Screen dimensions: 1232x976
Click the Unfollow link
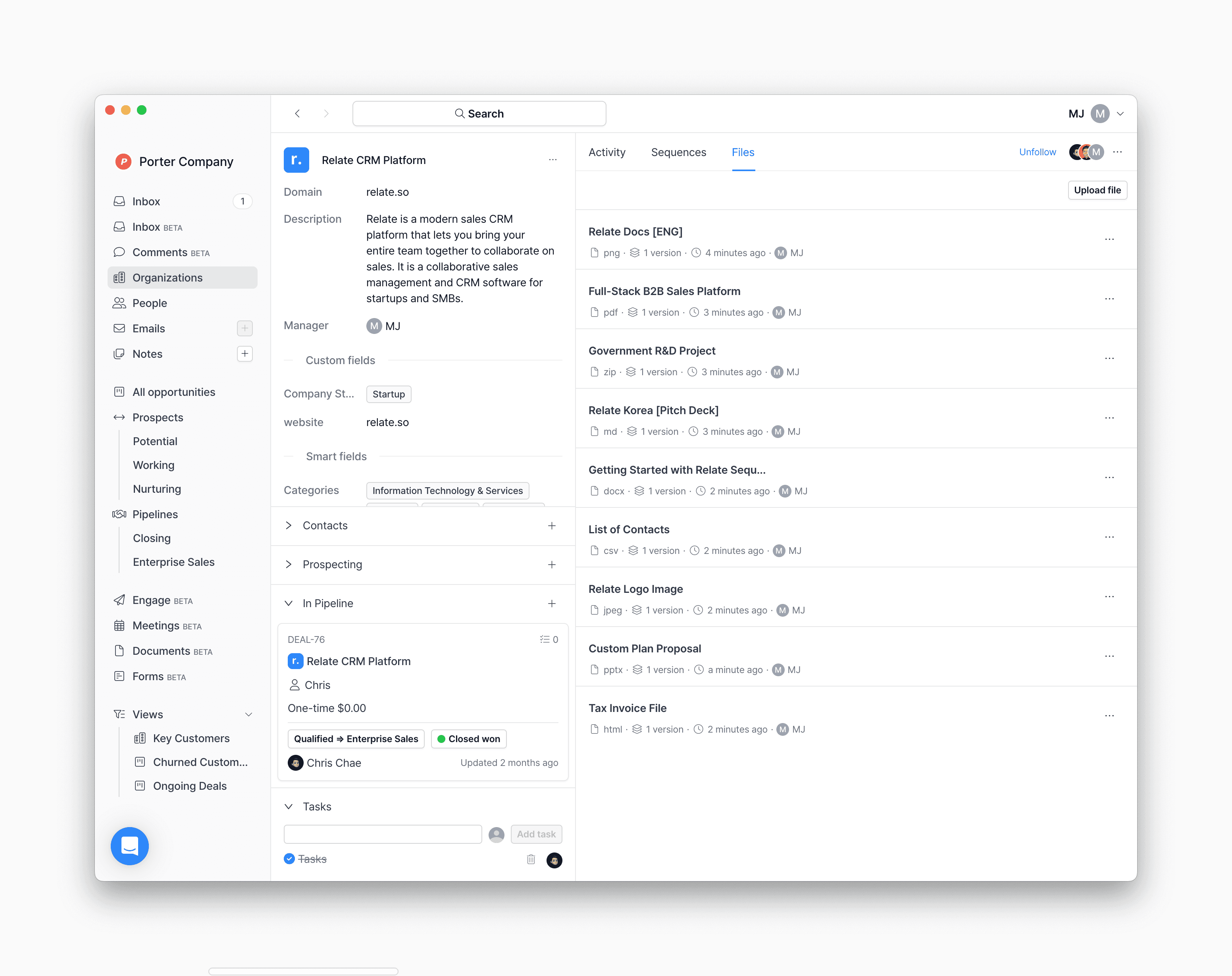(x=1037, y=152)
